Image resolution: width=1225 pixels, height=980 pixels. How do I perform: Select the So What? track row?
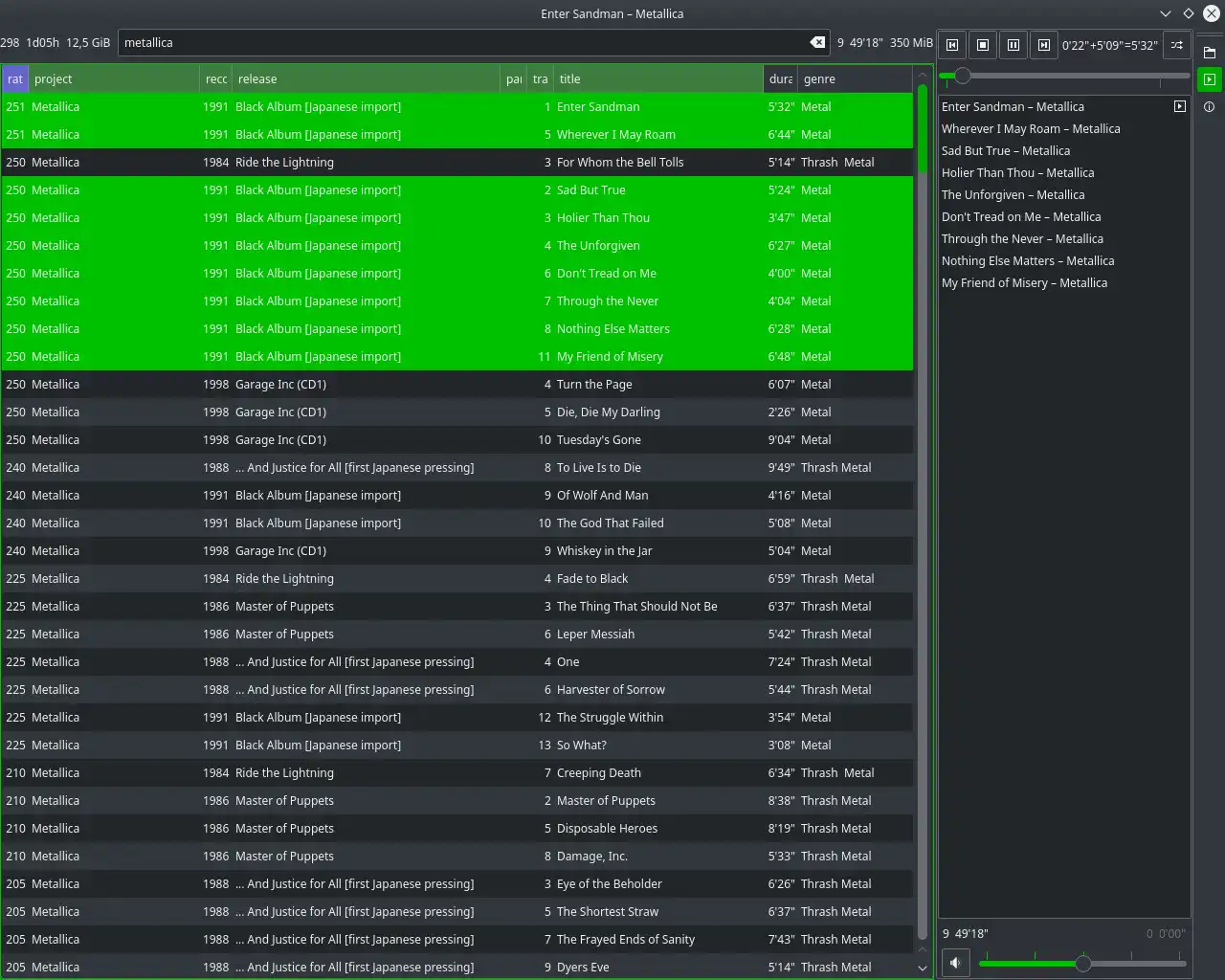(x=457, y=745)
